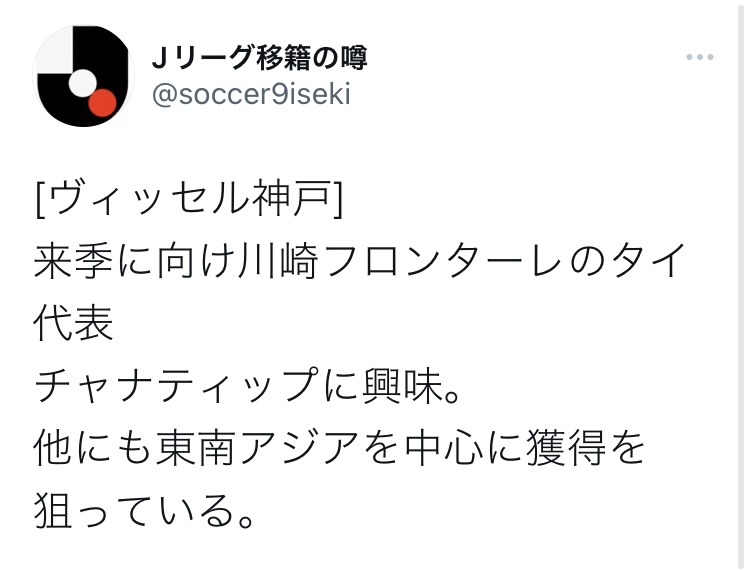Click the red circle in the avatar logo
The height and width of the screenshot is (570, 750).
point(103,102)
